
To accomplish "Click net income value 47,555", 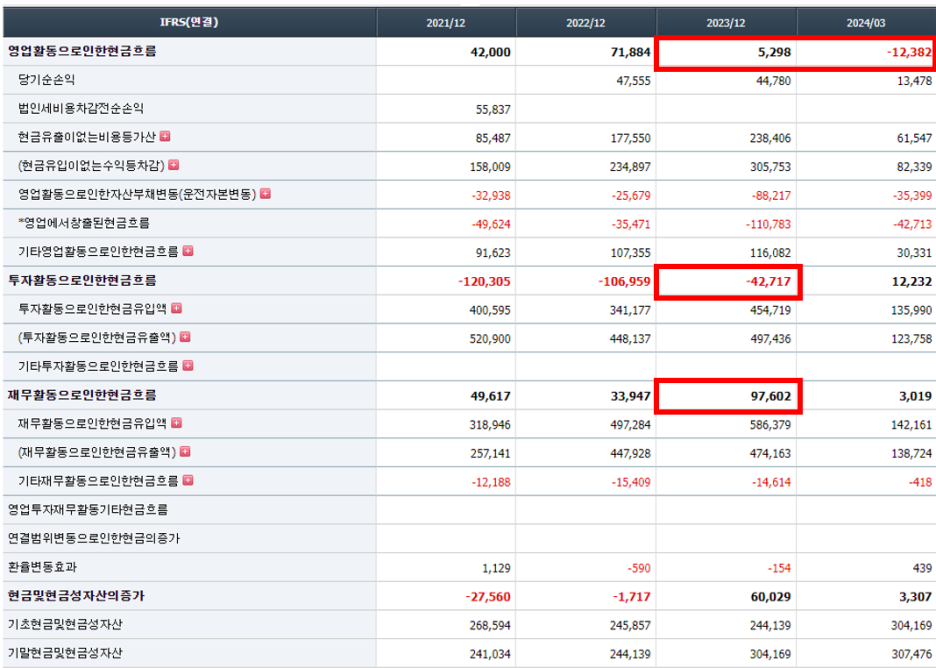I will point(633,81).
